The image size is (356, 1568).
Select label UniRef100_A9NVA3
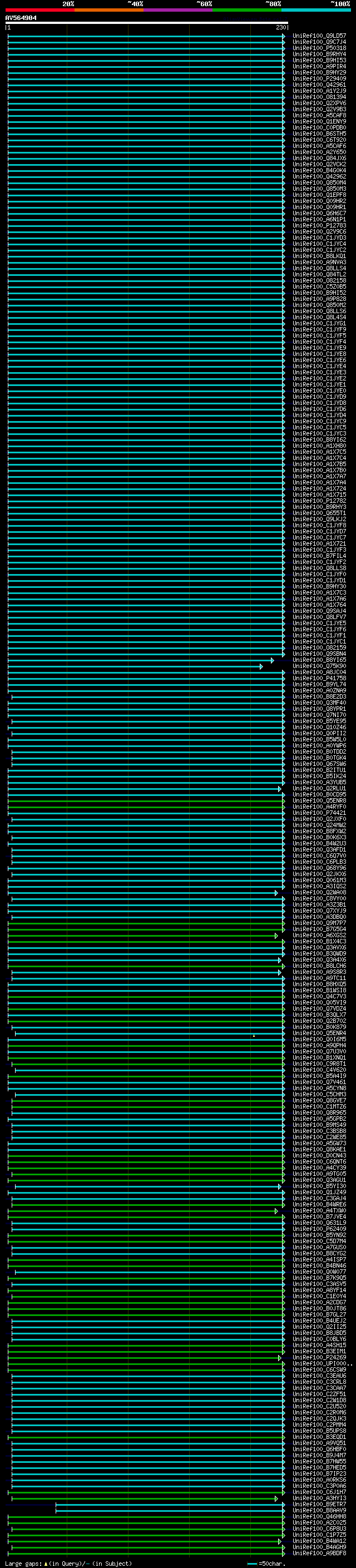click(x=319, y=263)
